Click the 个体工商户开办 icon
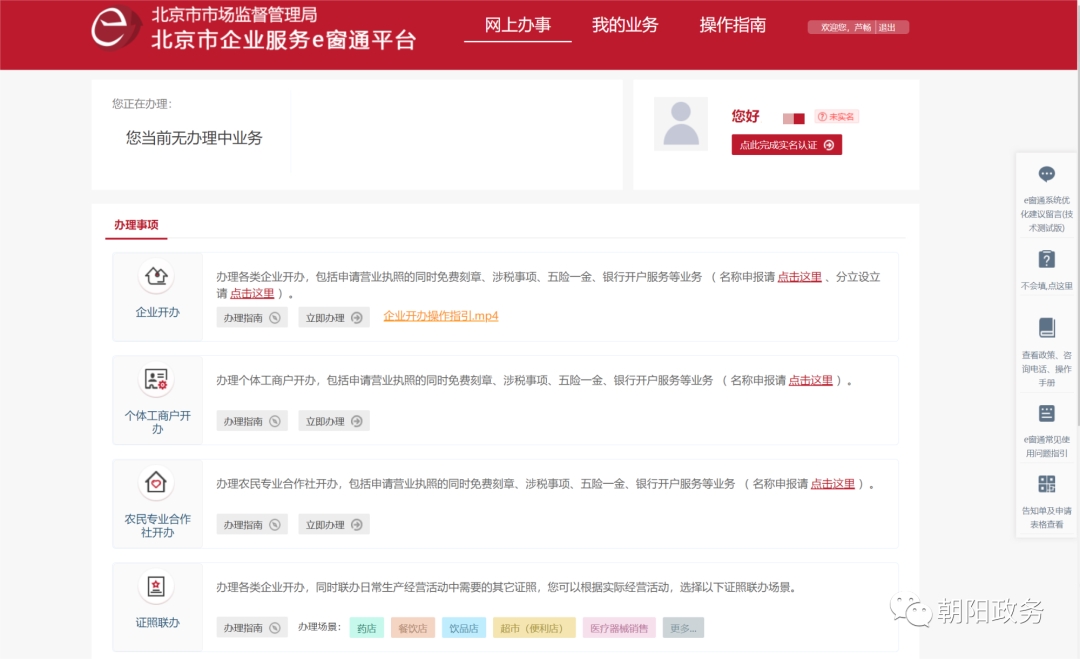The image size is (1080, 659). (x=157, y=379)
